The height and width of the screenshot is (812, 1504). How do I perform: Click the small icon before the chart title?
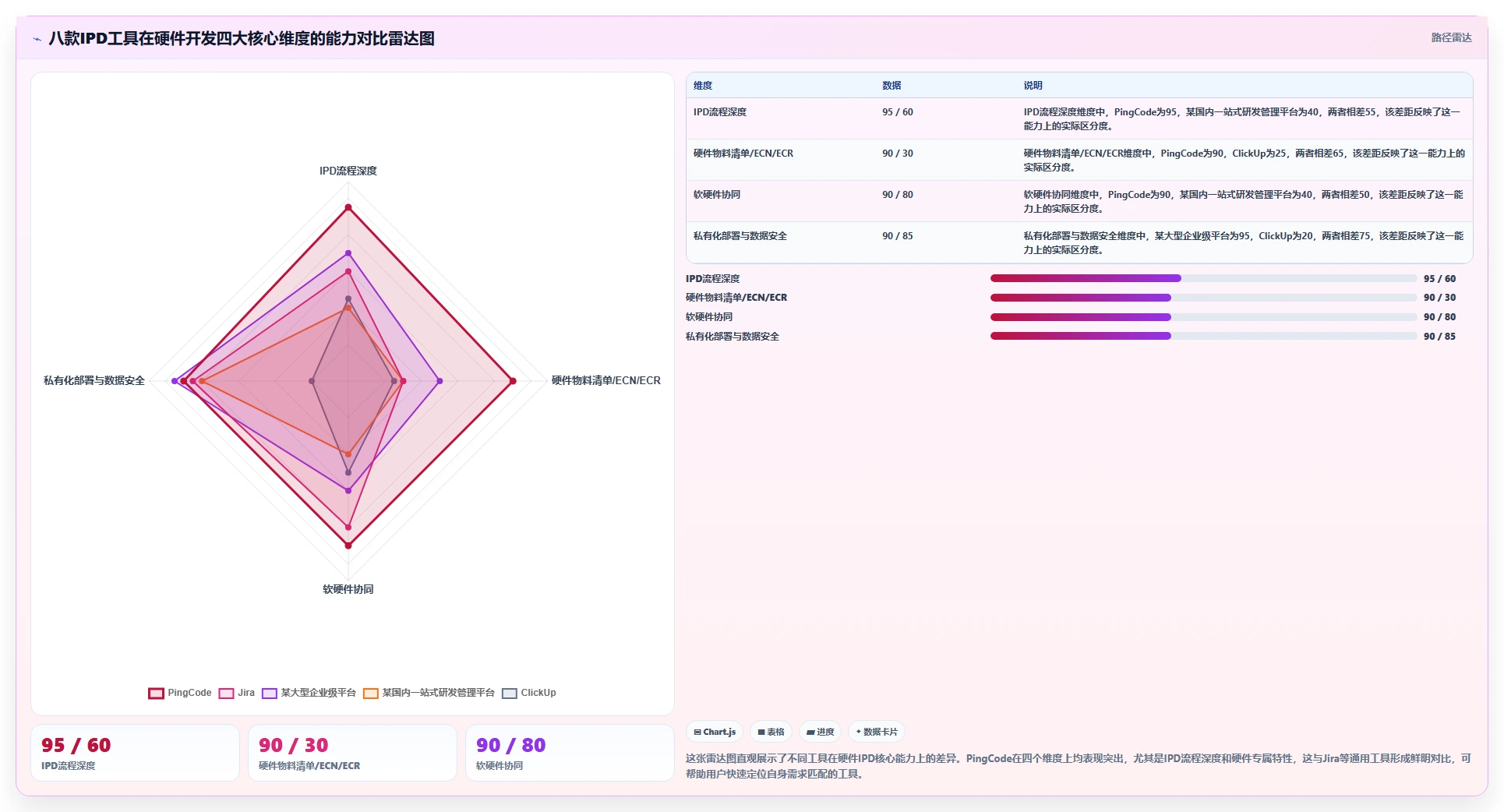coord(37,39)
